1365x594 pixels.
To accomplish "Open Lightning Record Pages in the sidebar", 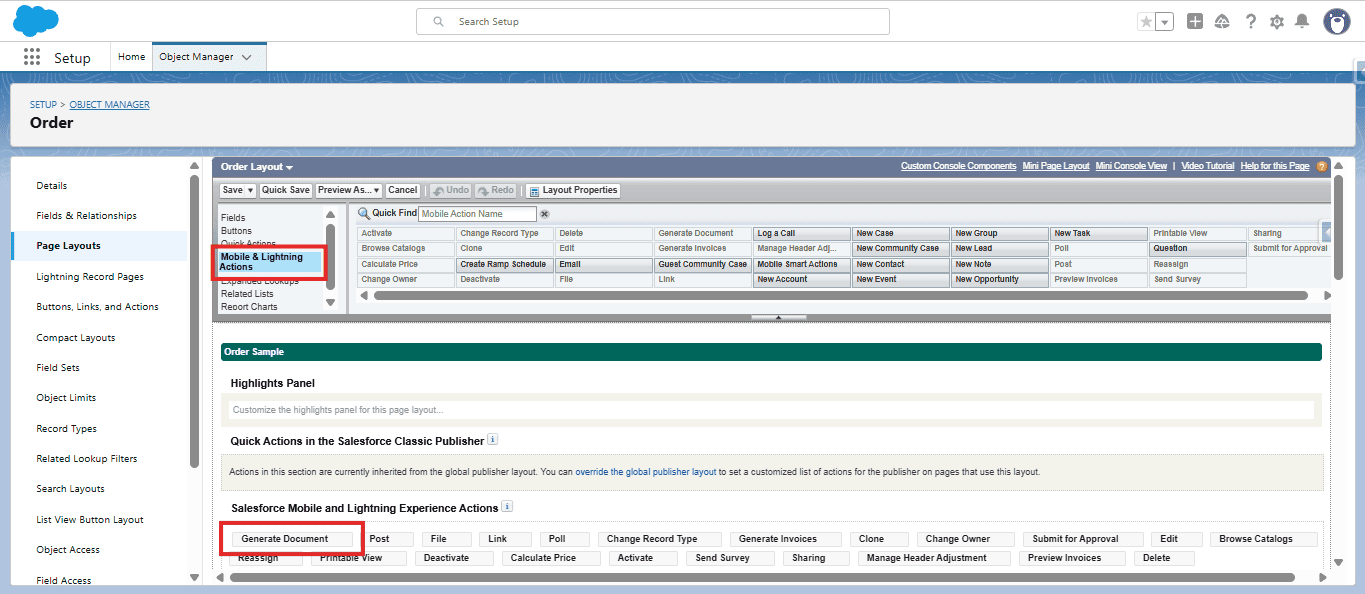I will (x=90, y=277).
